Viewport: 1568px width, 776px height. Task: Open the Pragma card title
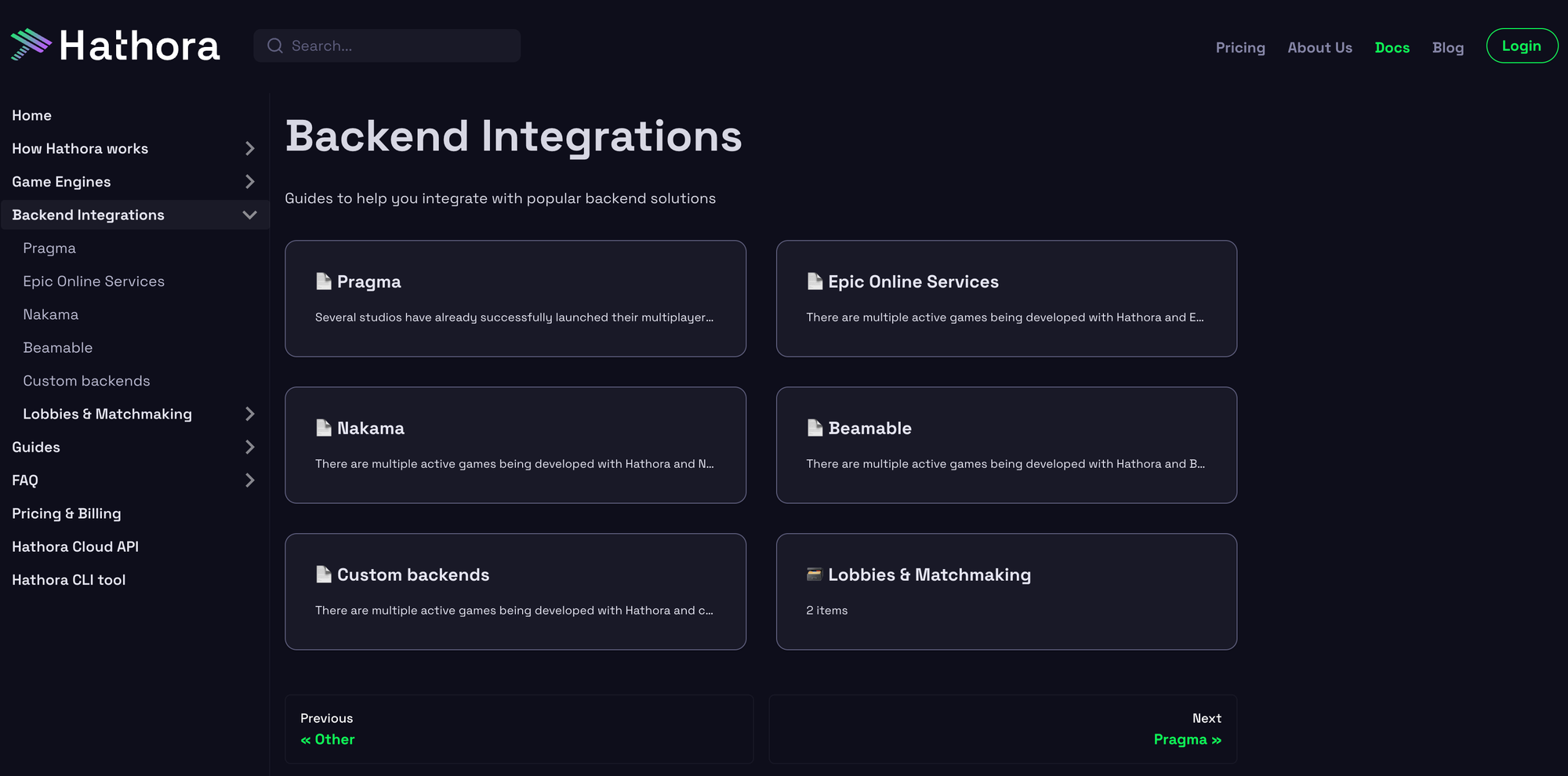pos(369,282)
